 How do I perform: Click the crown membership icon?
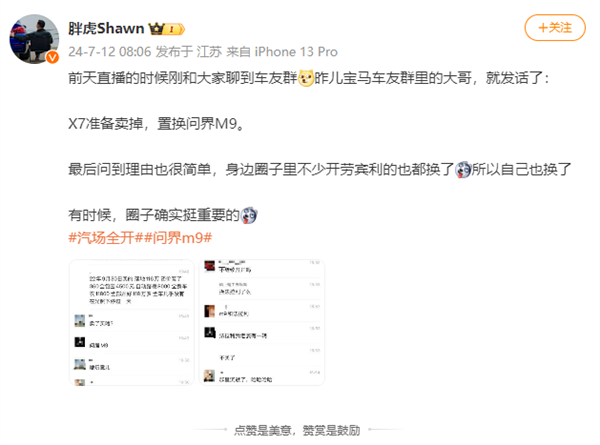(x=156, y=29)
